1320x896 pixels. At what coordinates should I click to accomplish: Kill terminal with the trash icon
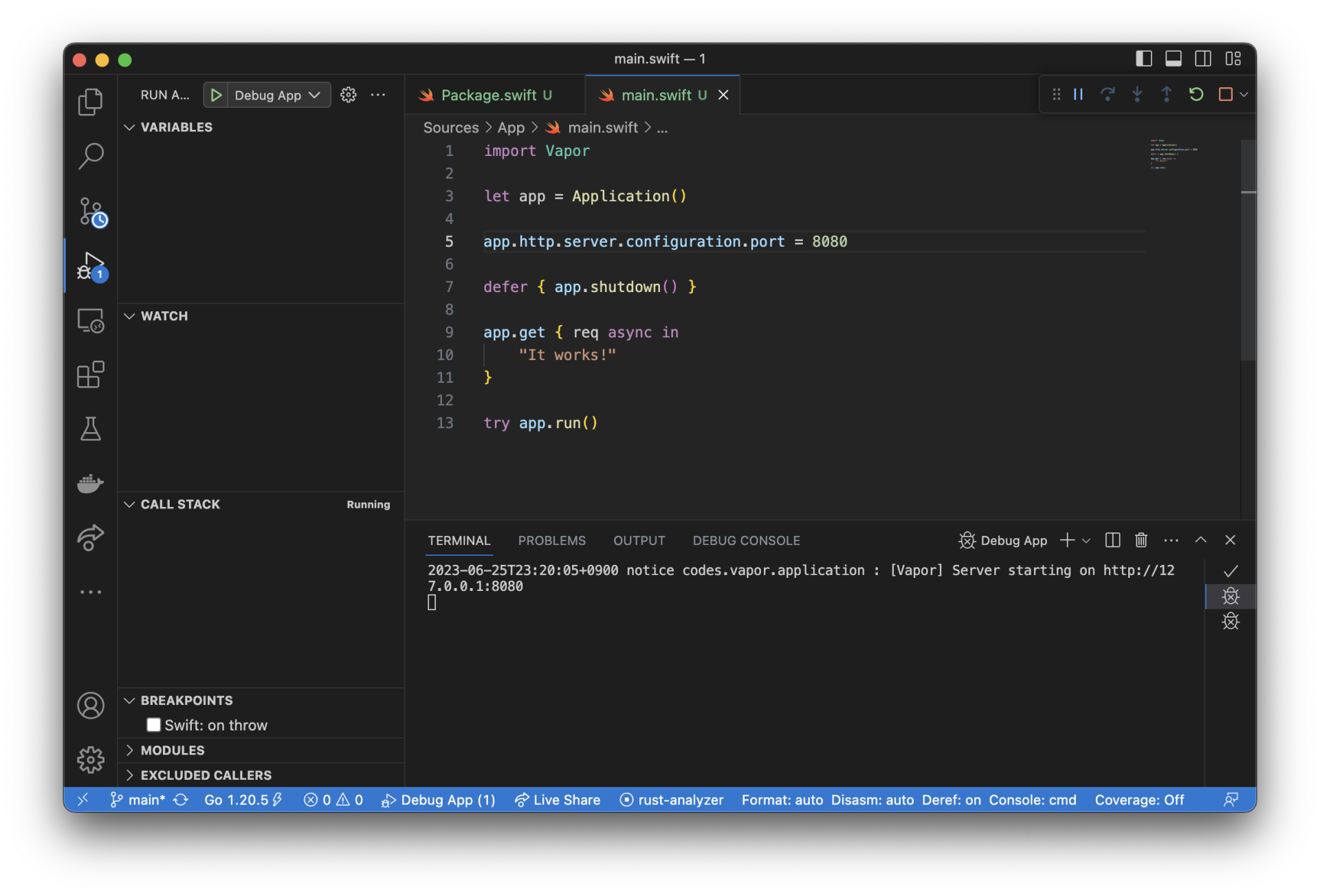1141,540
